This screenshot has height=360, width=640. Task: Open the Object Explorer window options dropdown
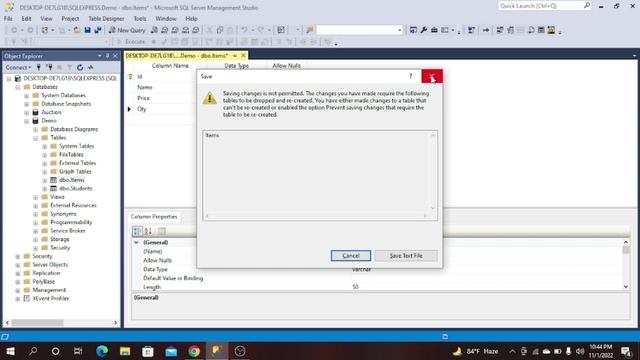click(x=100, y=56)
